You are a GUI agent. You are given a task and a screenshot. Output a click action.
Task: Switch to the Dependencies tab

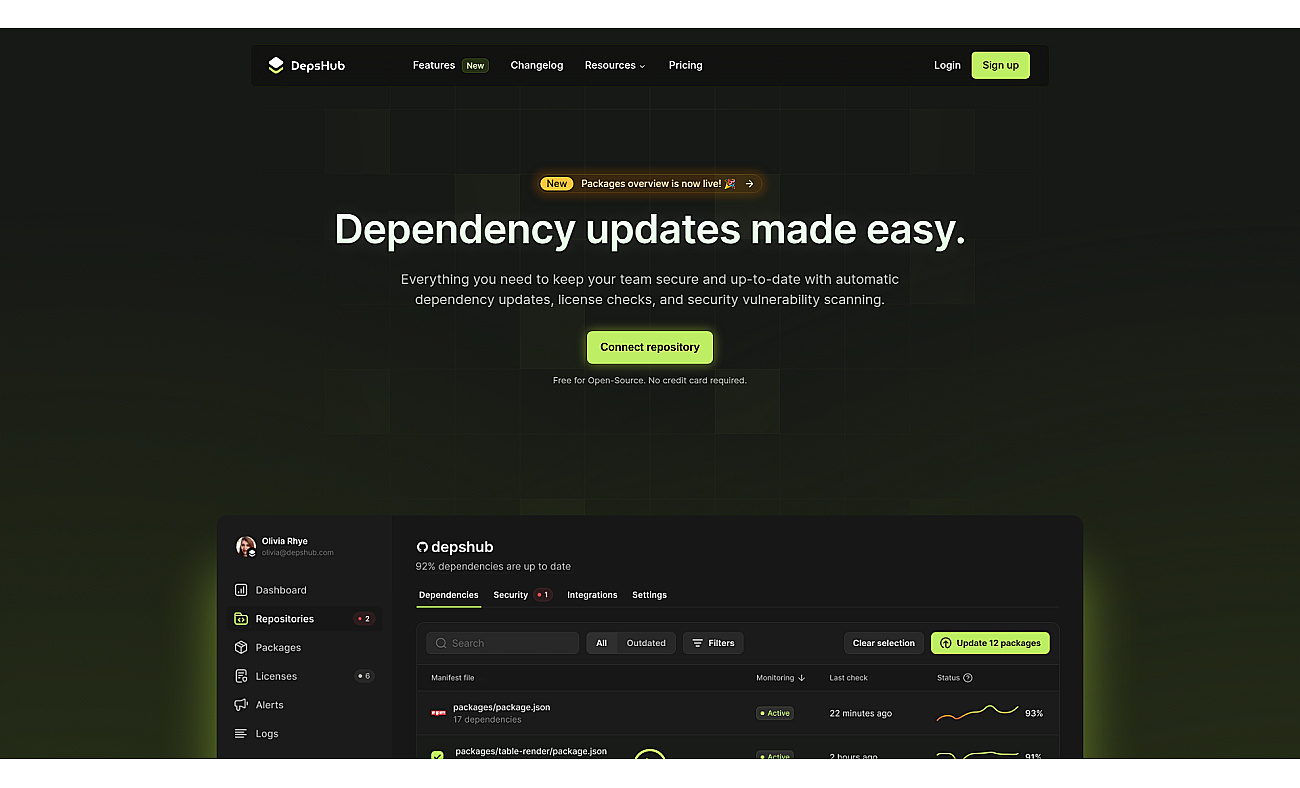coord(449,595)
